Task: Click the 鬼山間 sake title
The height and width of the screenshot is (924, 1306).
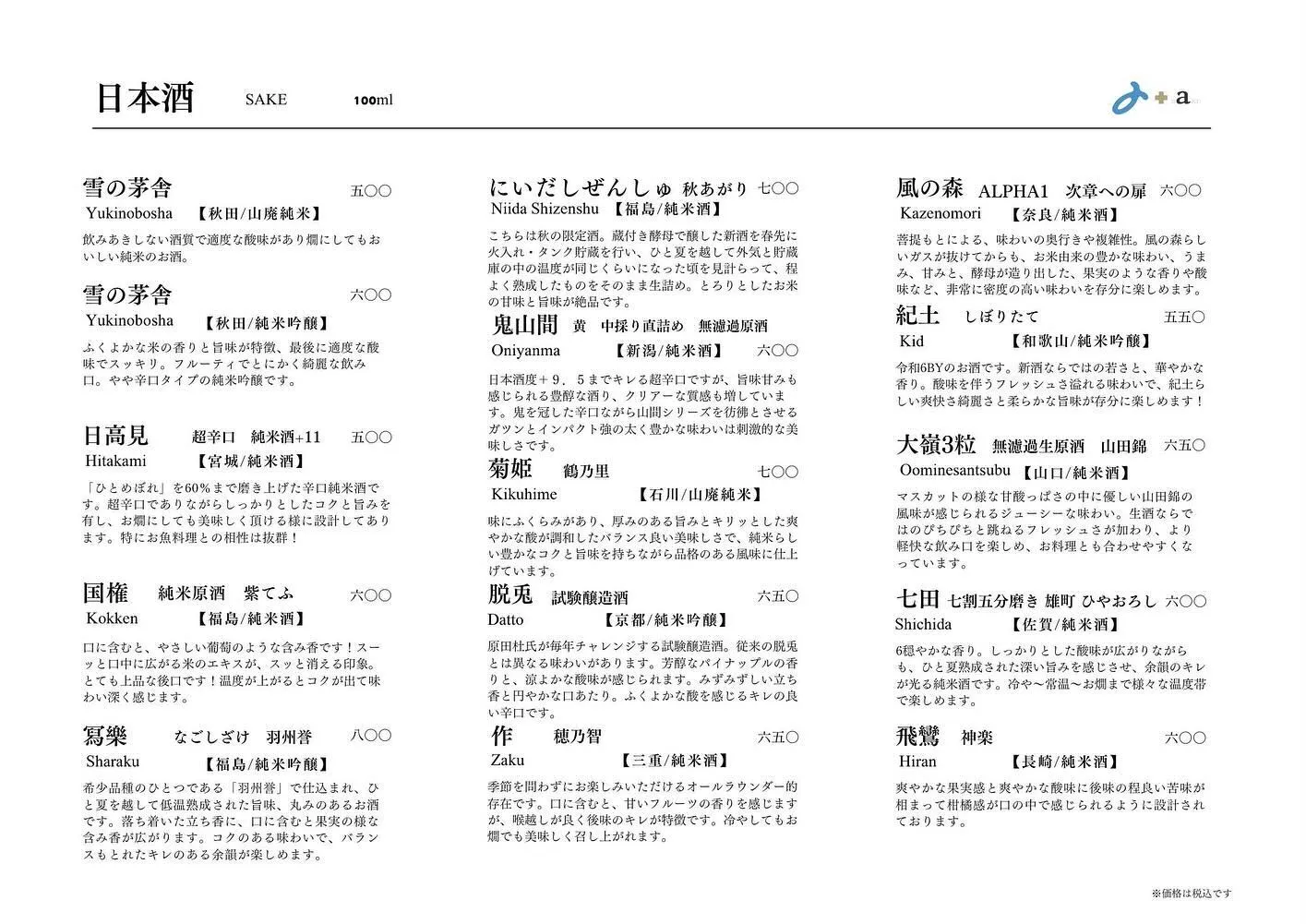Action: tap(525, 325)
